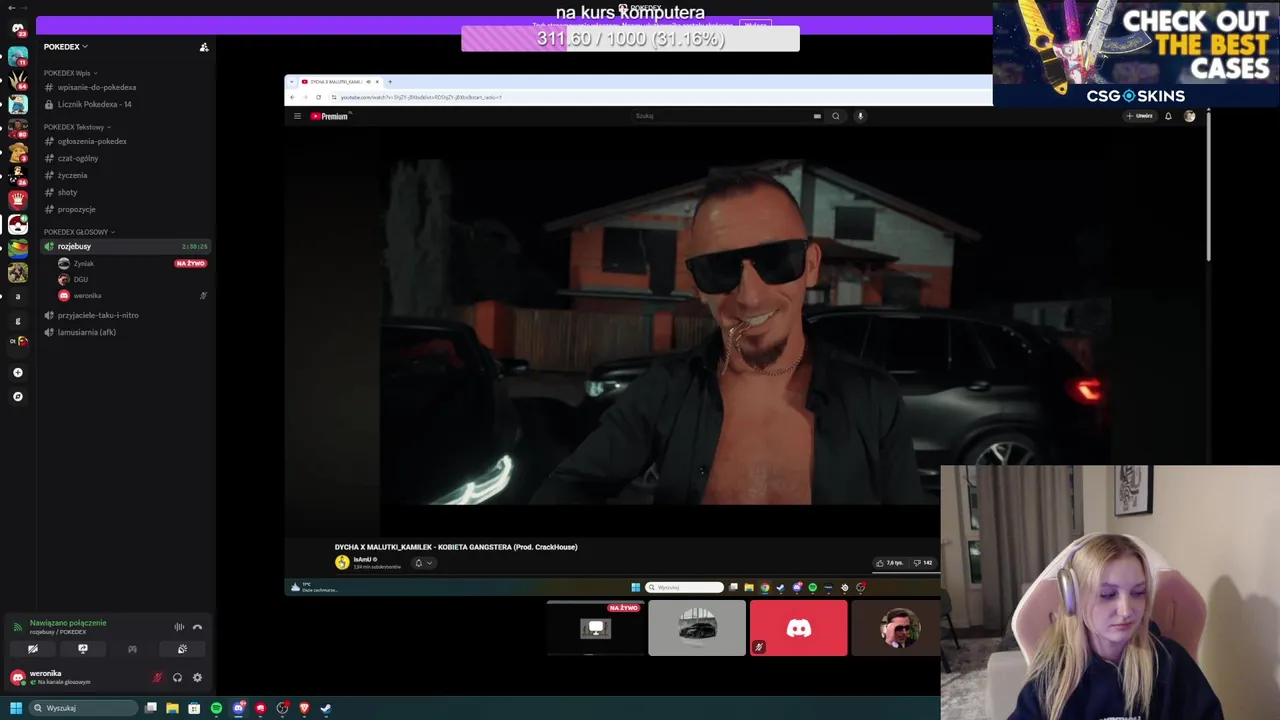Expand POKEDEX server dropdown menu
Screen dimensions: 1280x720
(66, 47)
